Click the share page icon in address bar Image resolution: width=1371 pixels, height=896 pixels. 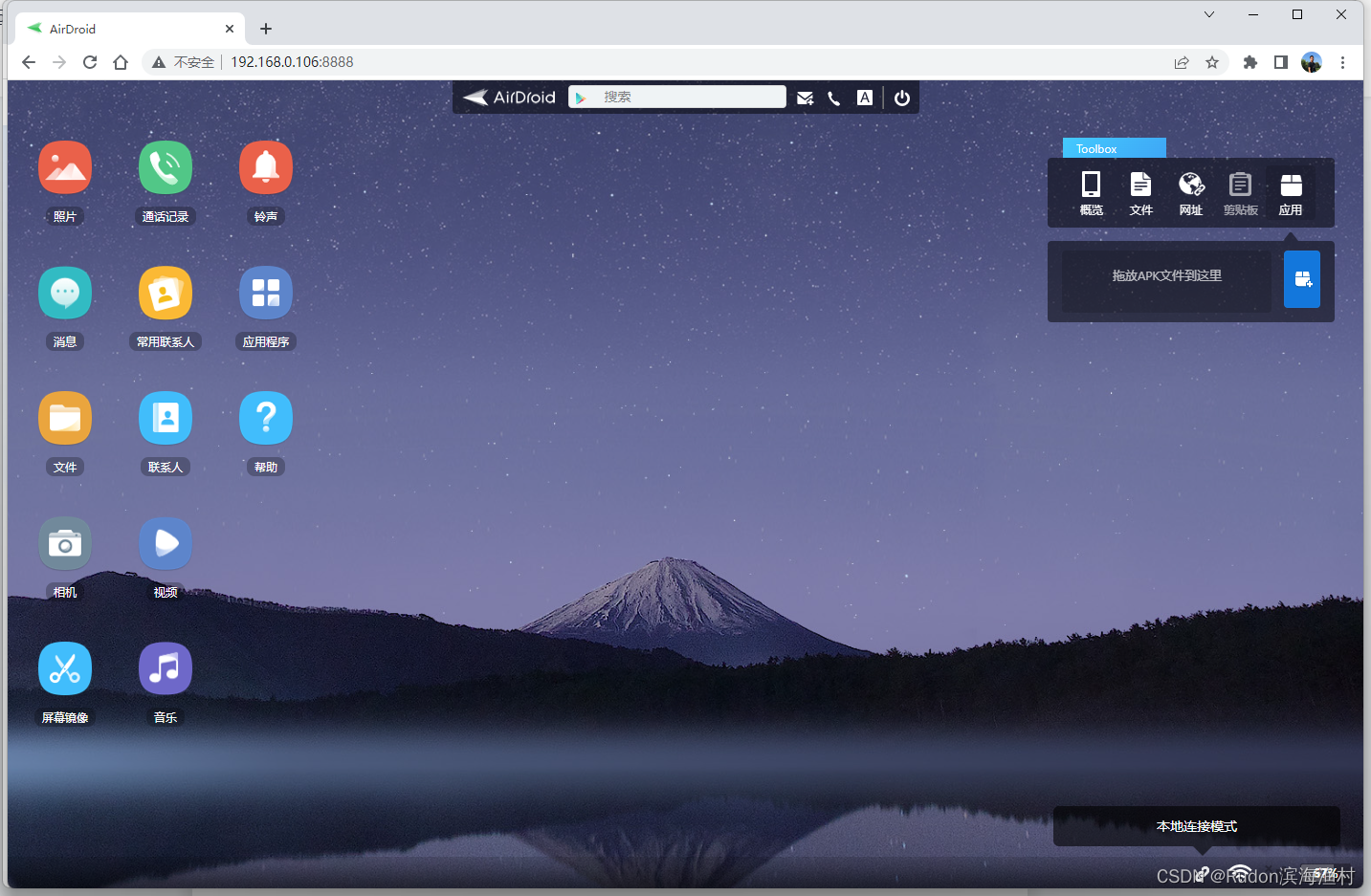(x=1182, y=62)
